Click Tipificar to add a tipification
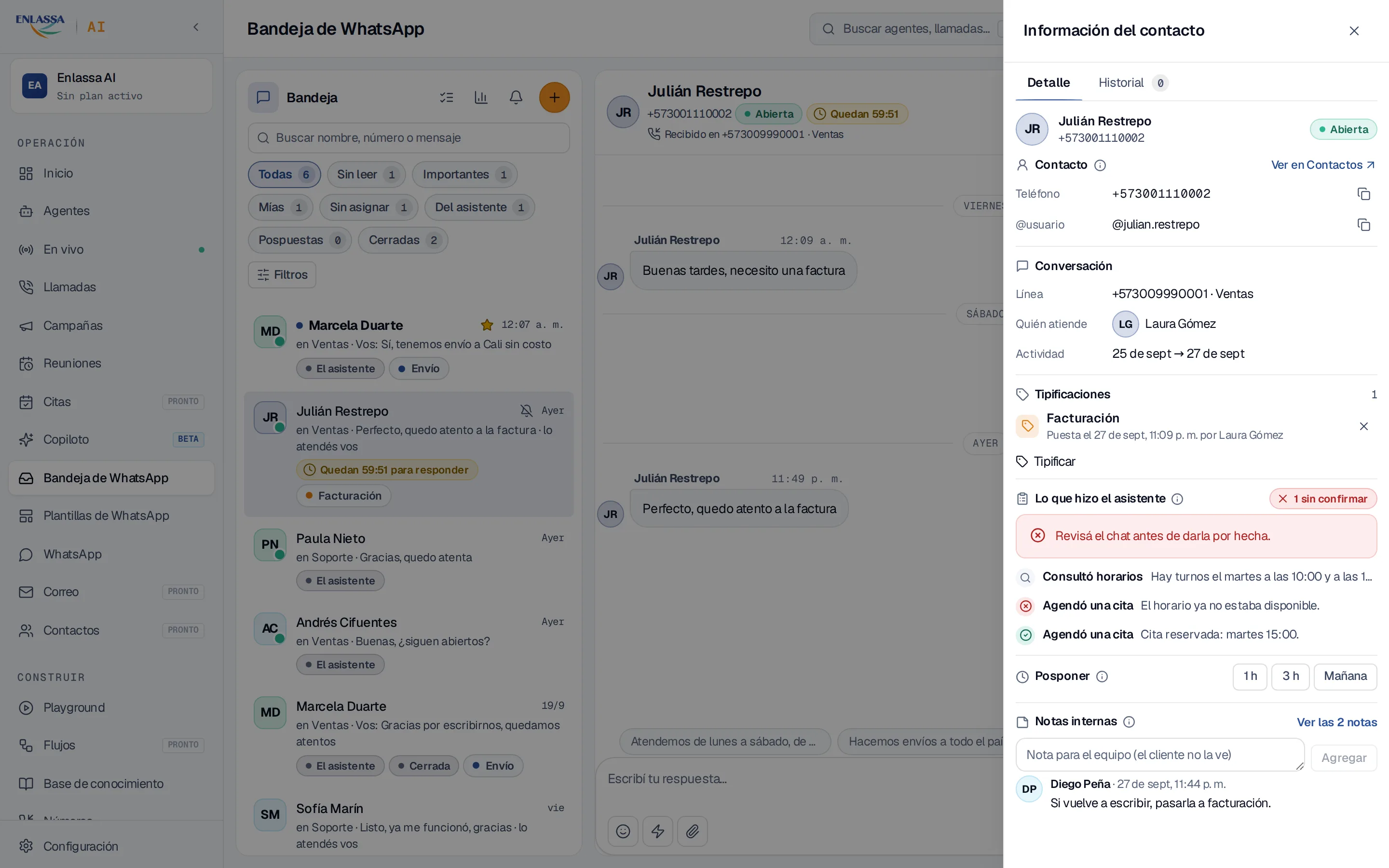1389x868 pixels. point(1046,461)
